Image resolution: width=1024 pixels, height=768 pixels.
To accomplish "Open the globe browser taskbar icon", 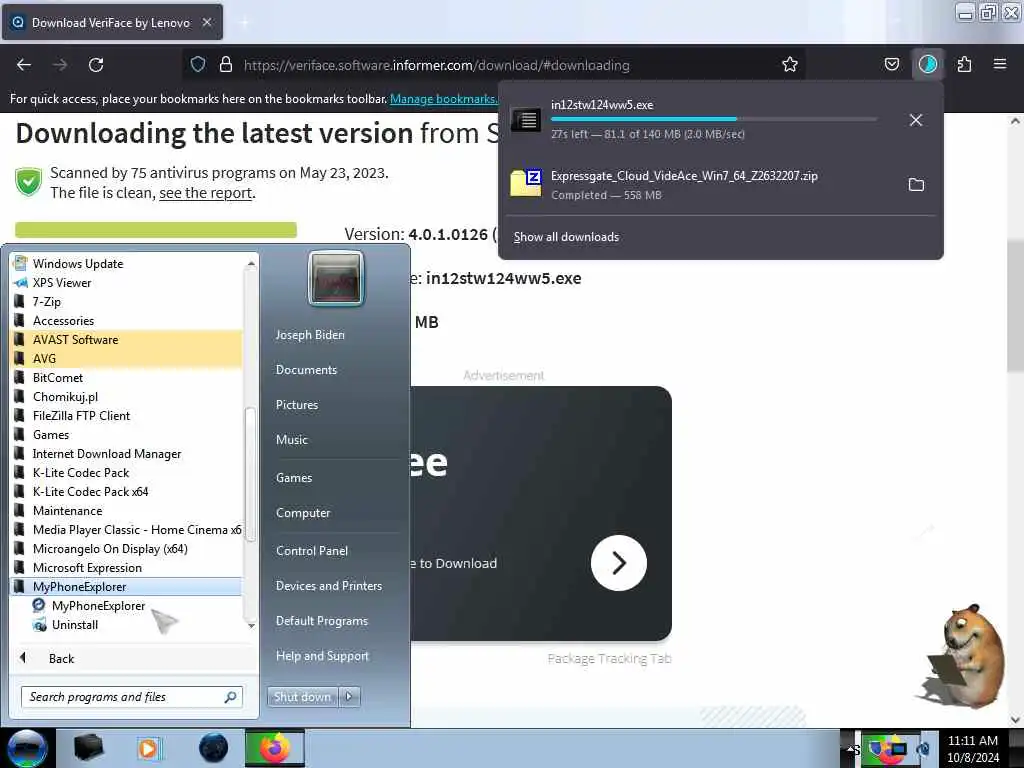I will click(214, 748).
